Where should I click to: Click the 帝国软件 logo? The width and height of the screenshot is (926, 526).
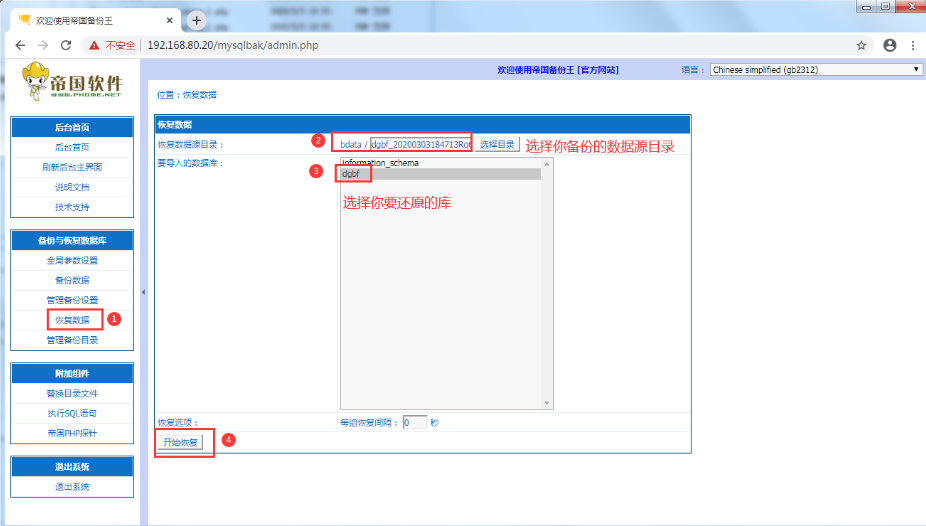(x=72, y=82)
